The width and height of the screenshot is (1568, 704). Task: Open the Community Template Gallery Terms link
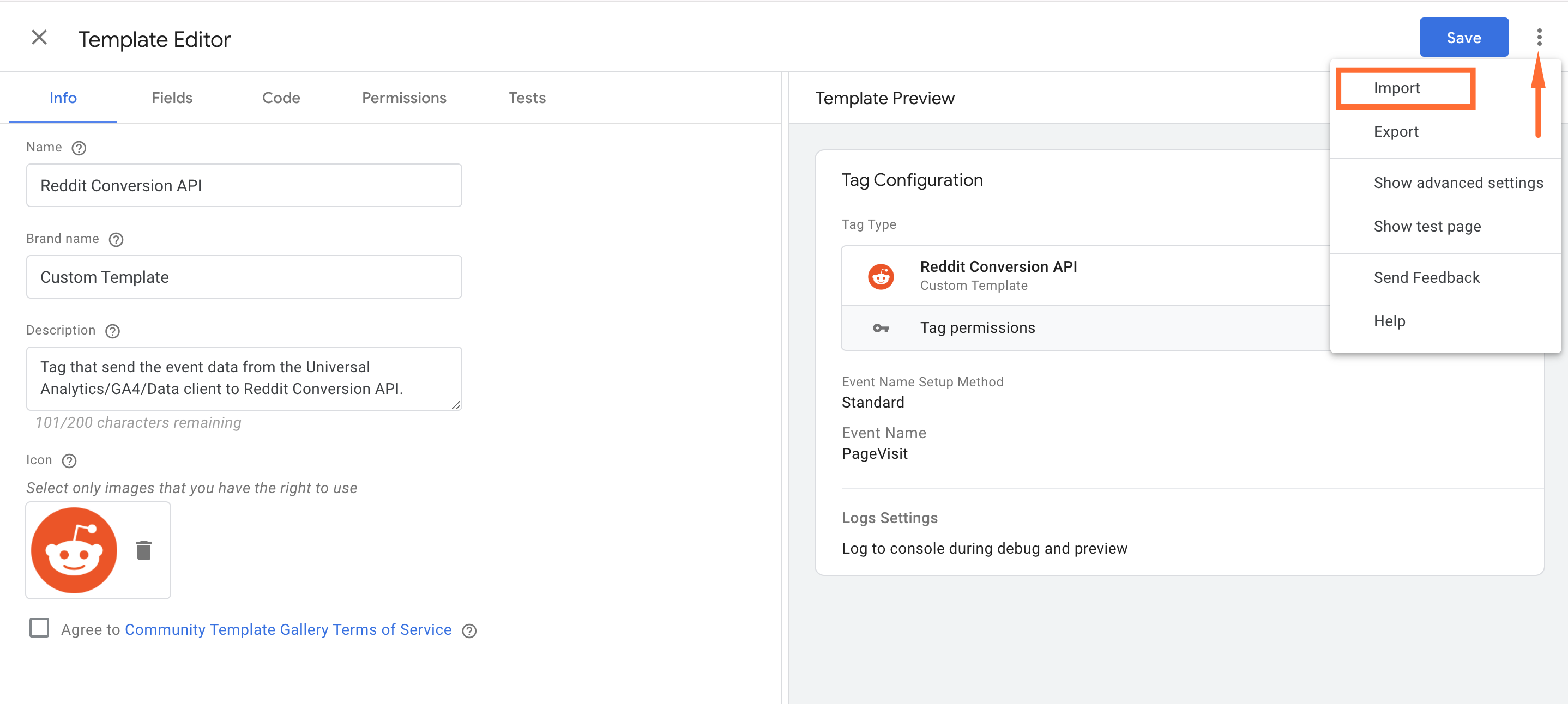(287, 629)
